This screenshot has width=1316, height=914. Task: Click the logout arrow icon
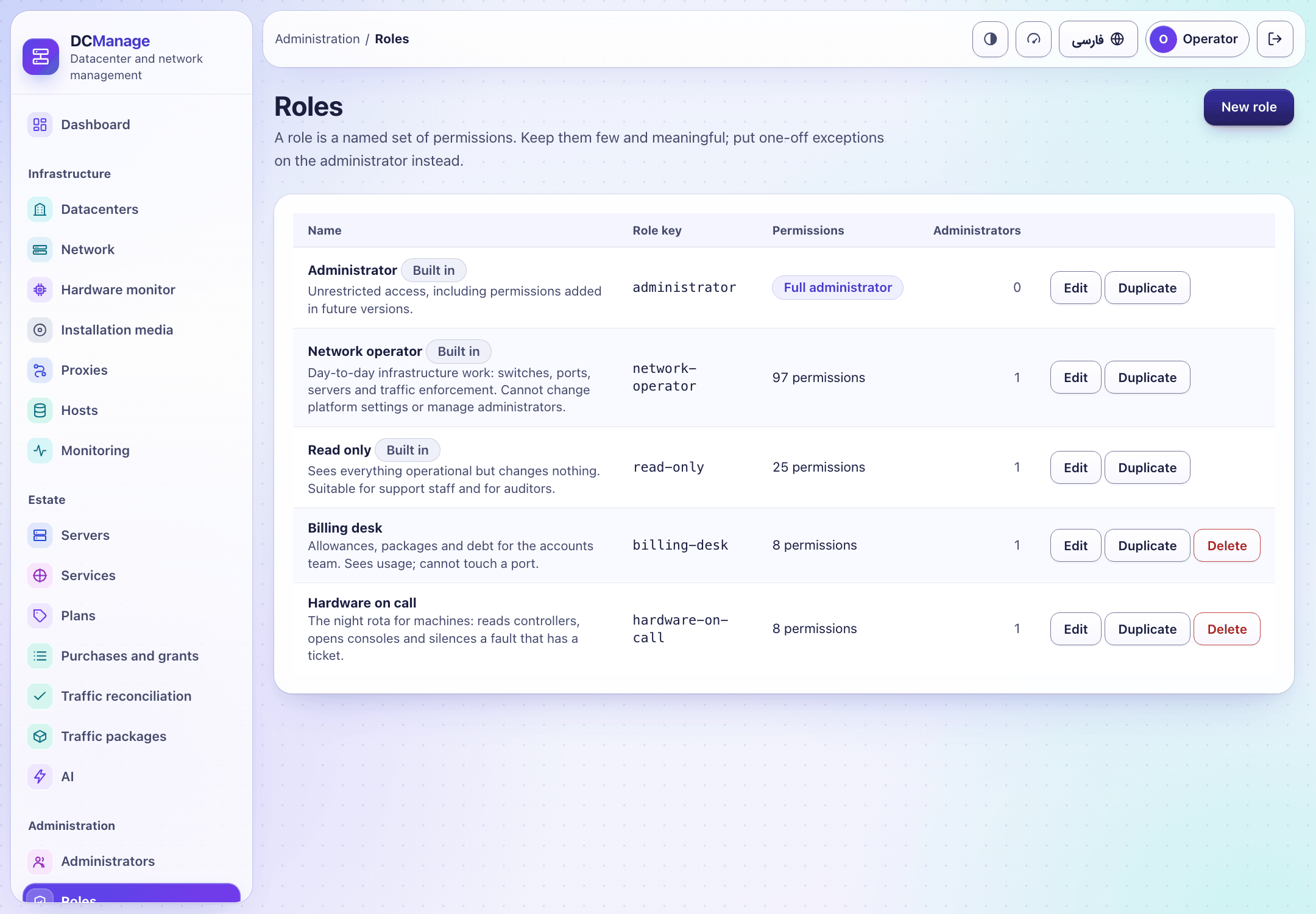tap(1275, 39)
